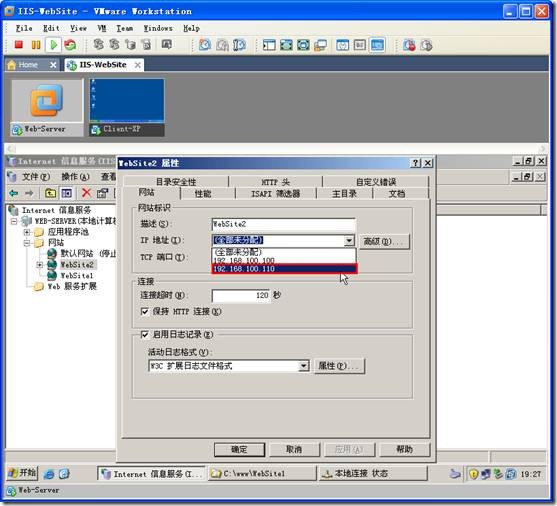Click the Take Snapshot clock icon
Image resolution: width=557 pixels, height=506 pixels.
[205, 45]
